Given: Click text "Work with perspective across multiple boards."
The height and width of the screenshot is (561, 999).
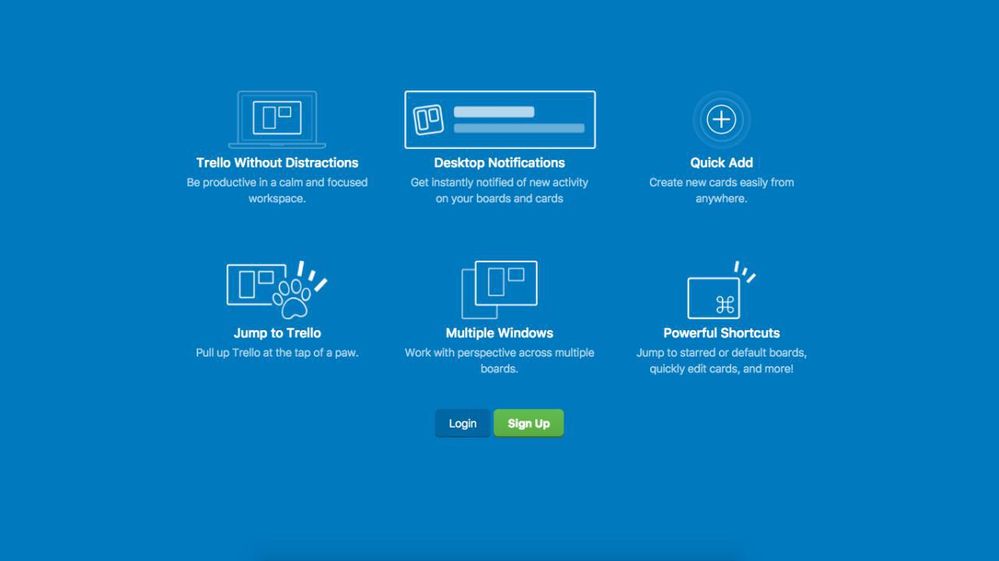Looking at the screenshot, I should click(500, 360).
